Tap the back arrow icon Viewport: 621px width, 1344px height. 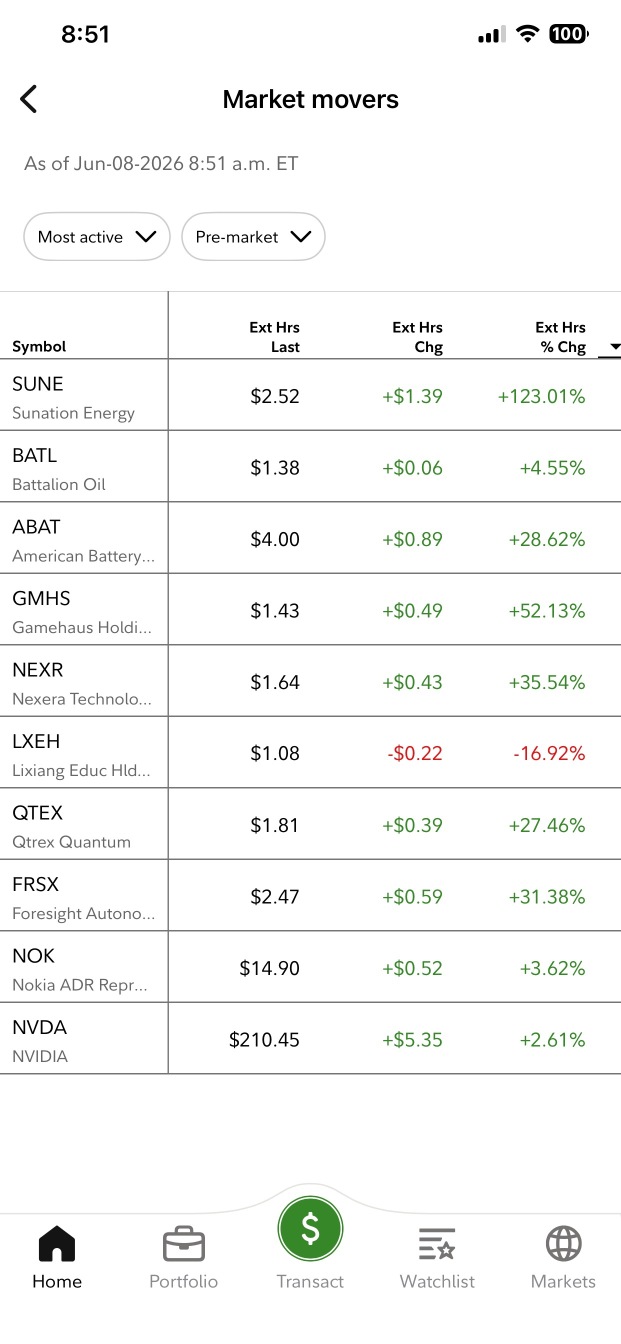coord(28,99)
